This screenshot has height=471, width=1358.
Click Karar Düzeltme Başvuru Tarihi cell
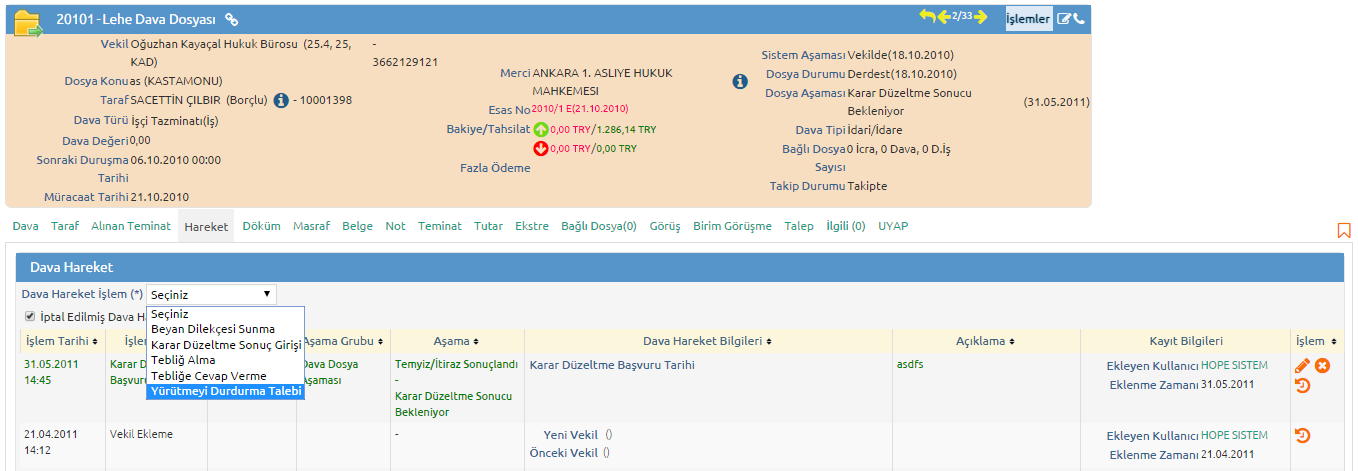pos(612,365)
